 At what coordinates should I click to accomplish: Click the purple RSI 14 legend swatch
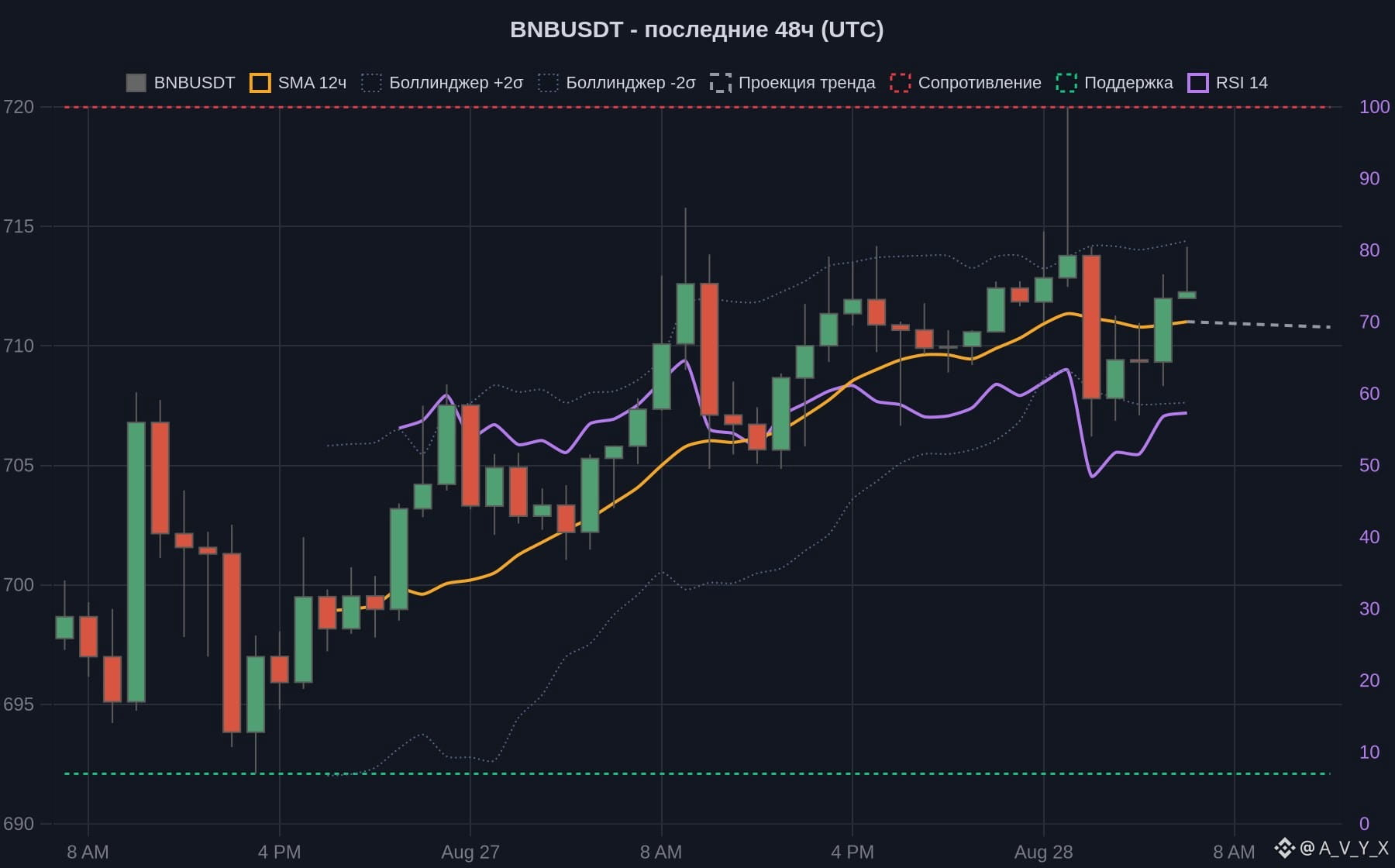(1198, 83)
